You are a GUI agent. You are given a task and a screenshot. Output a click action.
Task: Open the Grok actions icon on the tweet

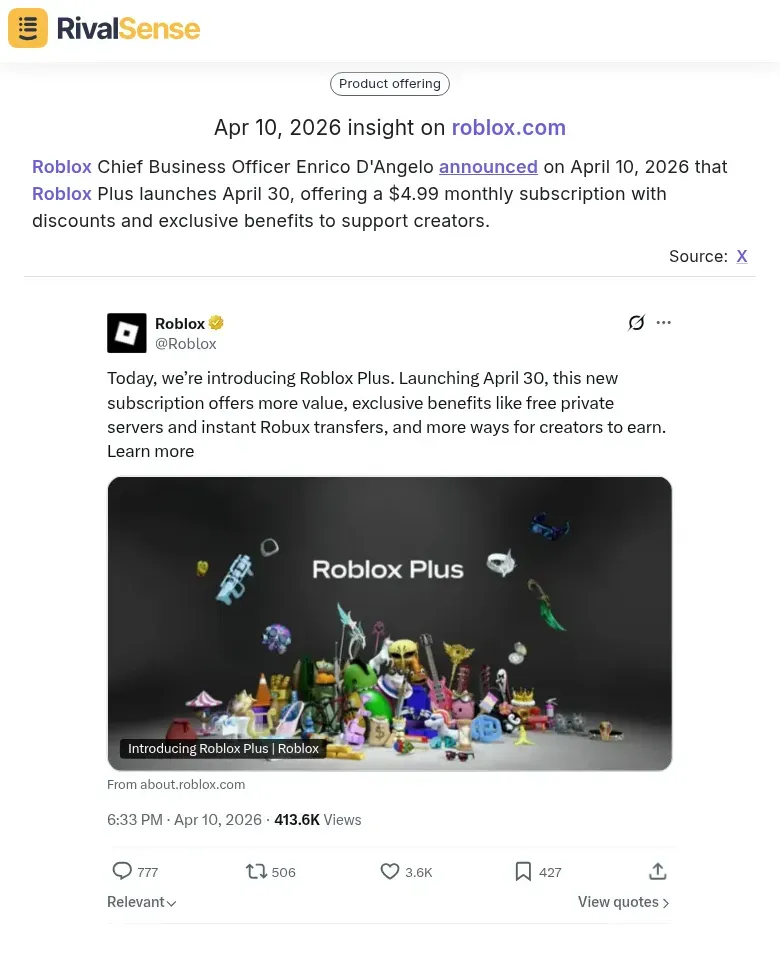click(637, 322)
